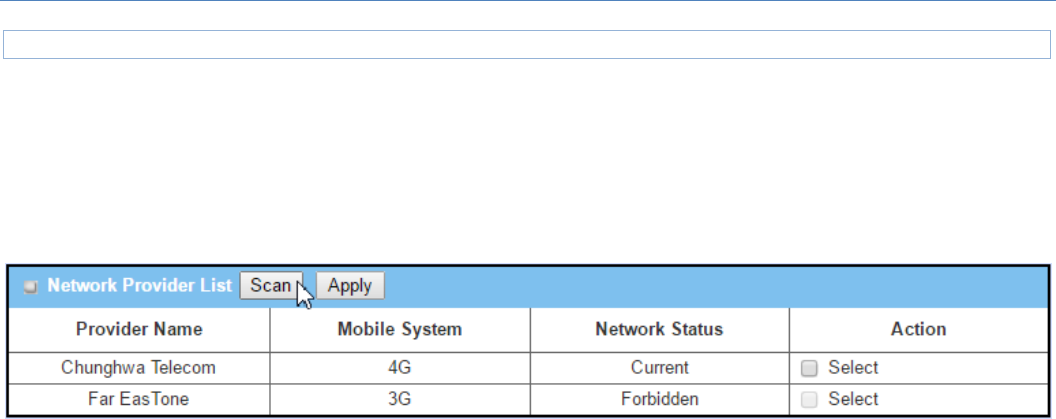The width and height of the screenshot is (1056, 419).
Task: Focus the empty text field at top
Action: [x=525, y=45]
